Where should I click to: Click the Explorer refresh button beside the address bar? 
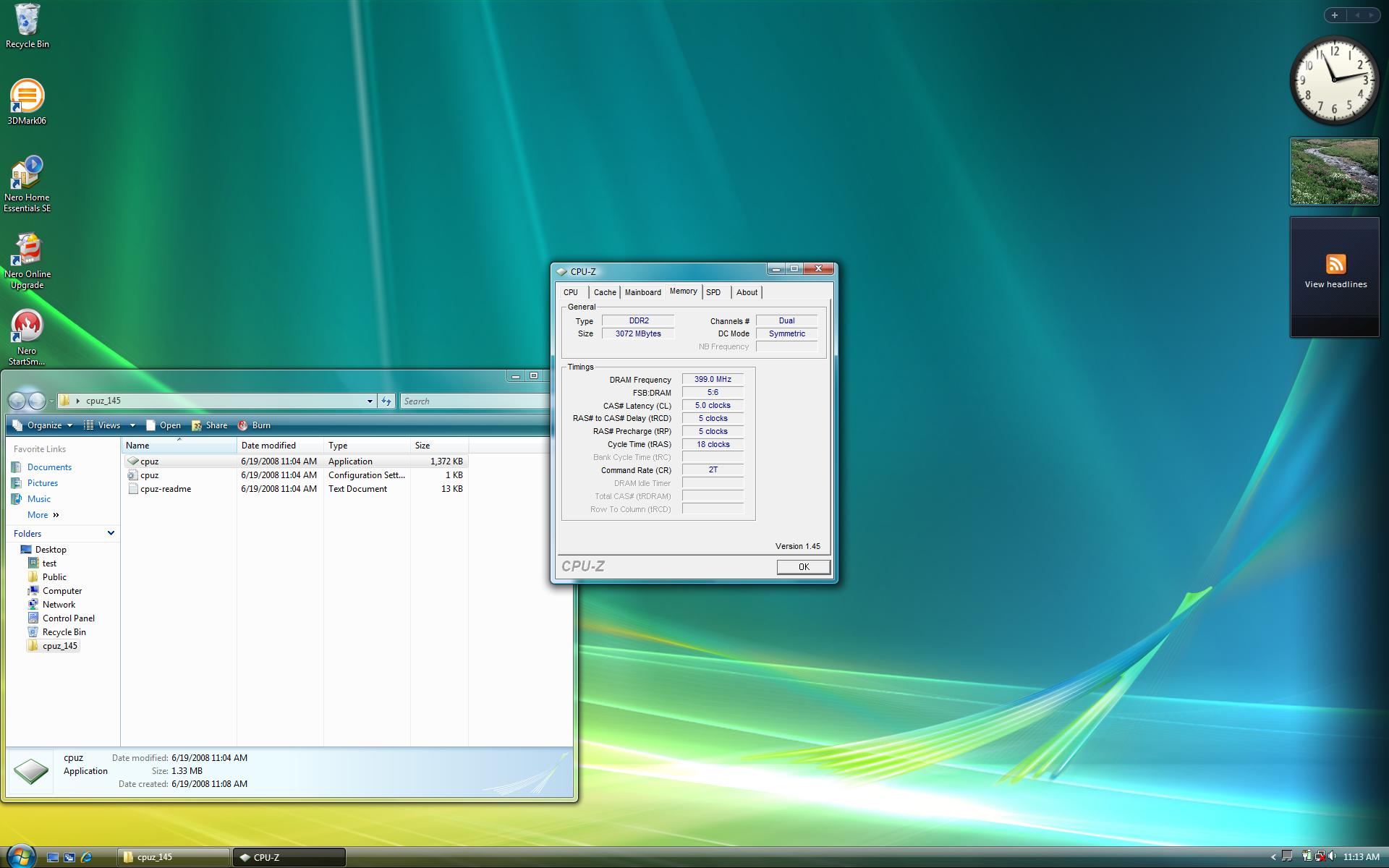[386, 401]
